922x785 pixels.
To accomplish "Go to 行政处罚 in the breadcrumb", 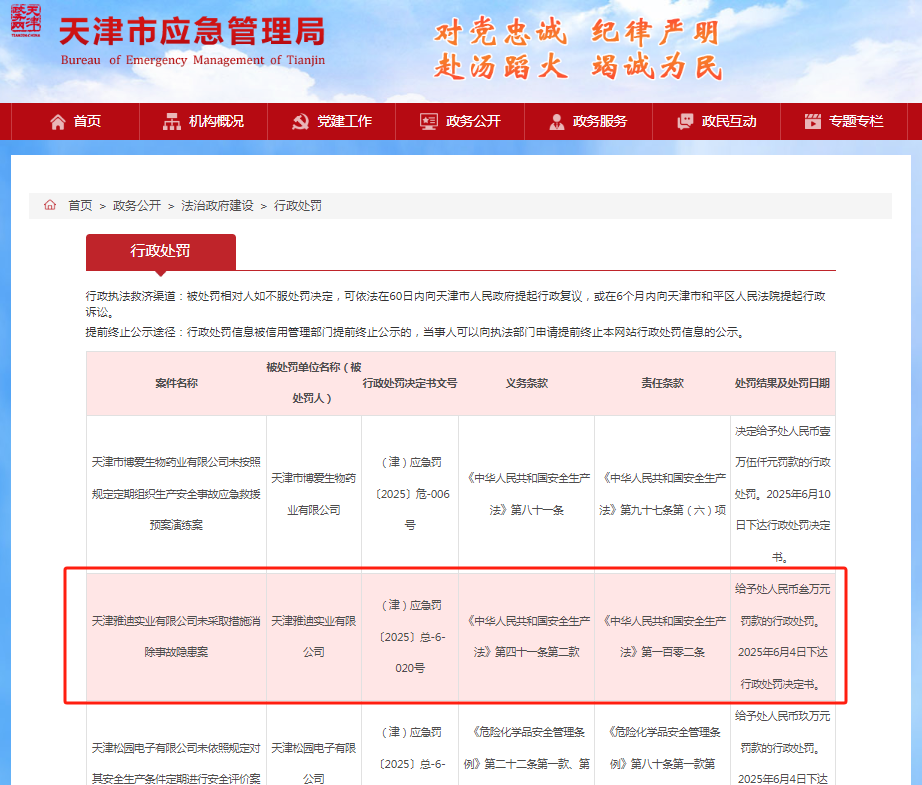I will pos(298,206).
